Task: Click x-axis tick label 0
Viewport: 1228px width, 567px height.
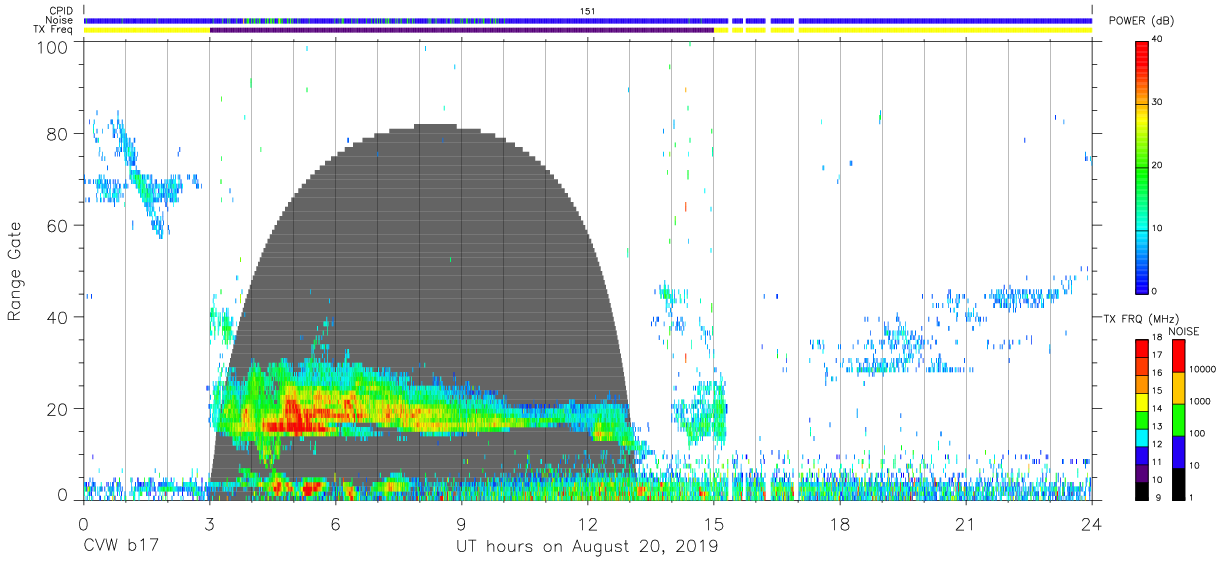Action: [83, 525]
